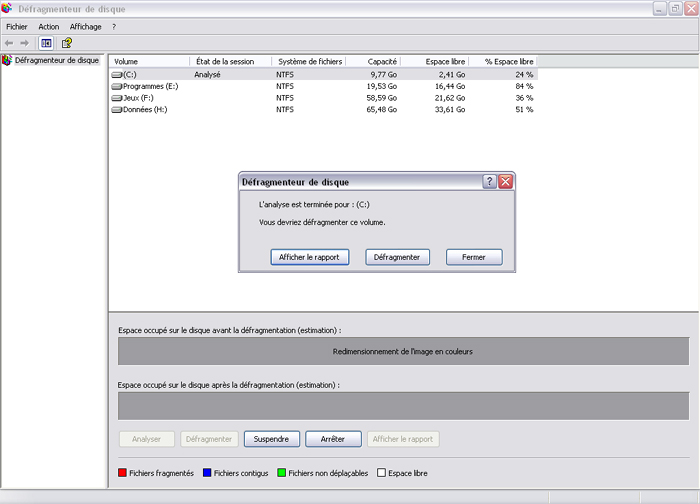Open the Affichage menu

point(85,27)
